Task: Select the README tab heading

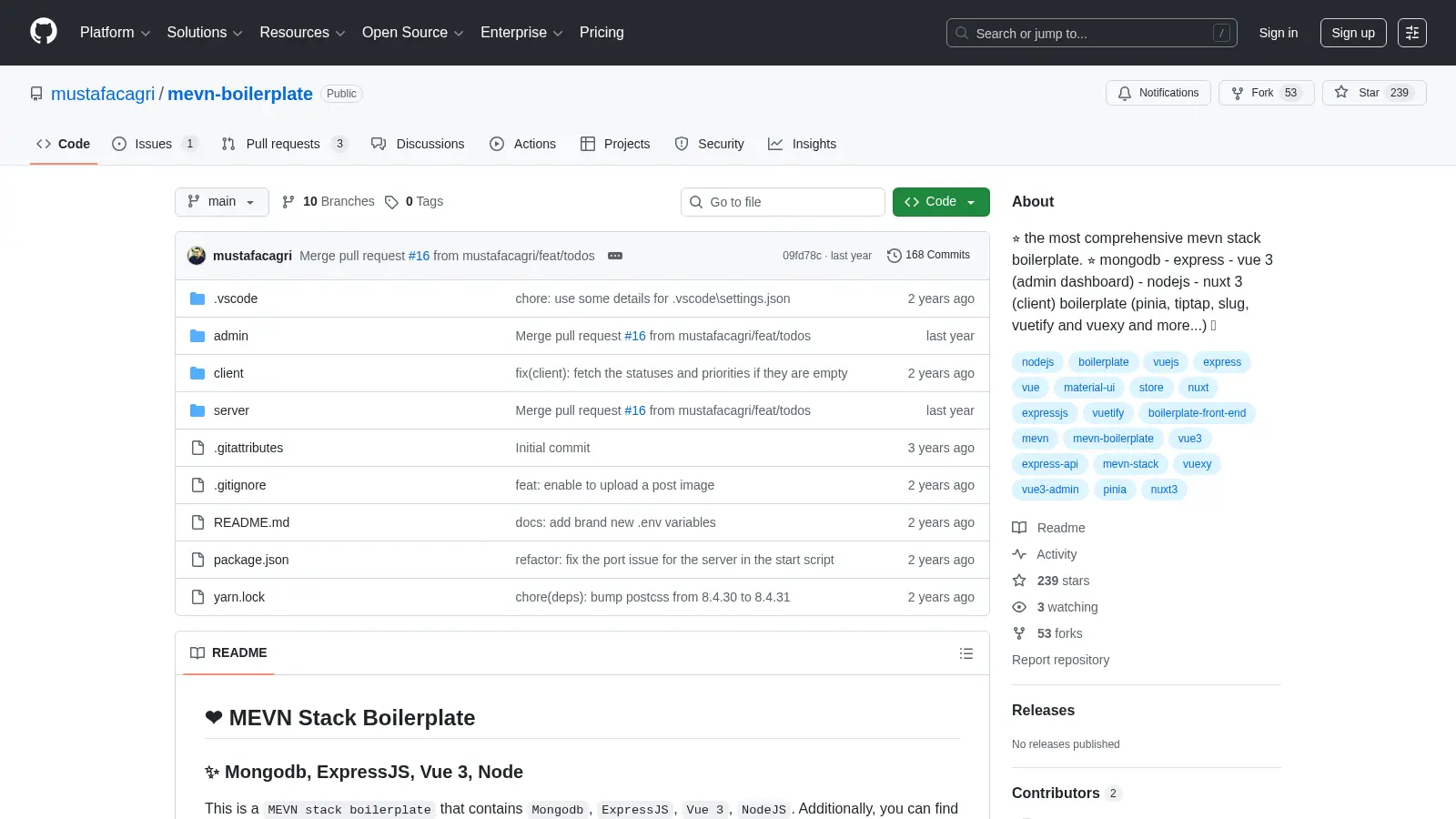Action: tap(228, 653)
